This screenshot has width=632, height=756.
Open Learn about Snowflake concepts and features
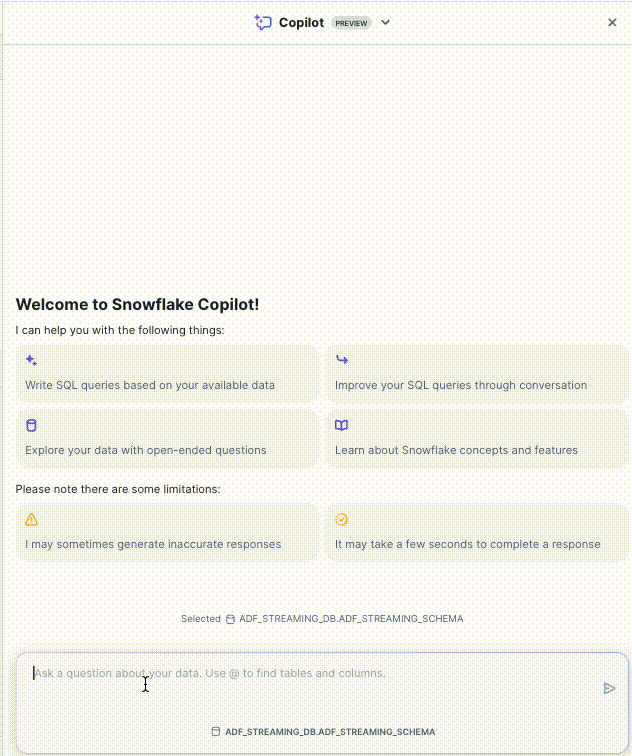[477, 439]
